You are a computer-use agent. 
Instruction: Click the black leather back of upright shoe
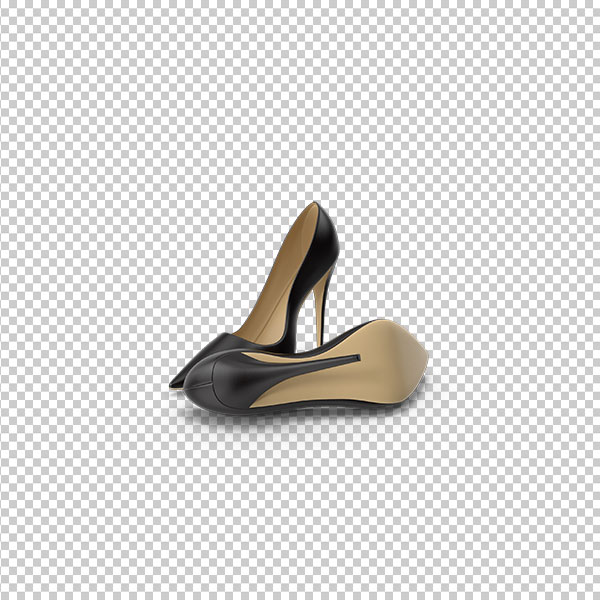click(x=318, y=260)
